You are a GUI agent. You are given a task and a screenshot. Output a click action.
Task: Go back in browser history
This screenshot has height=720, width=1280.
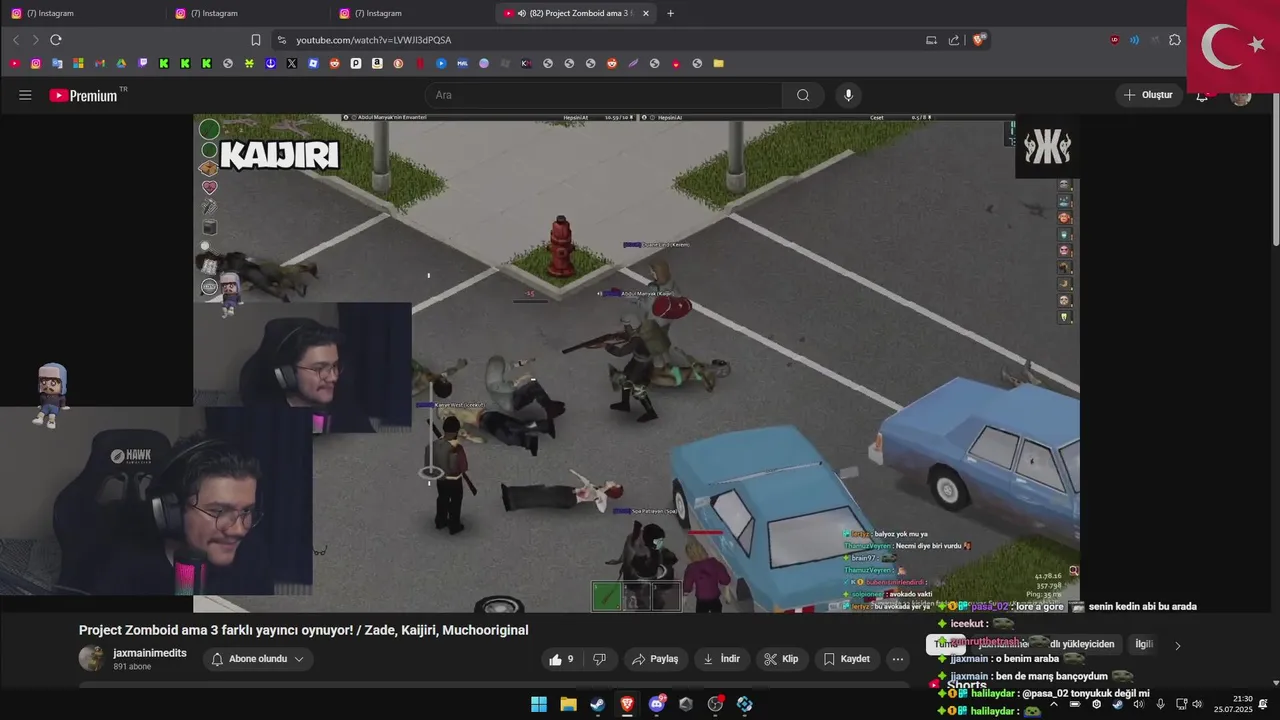point(16,40)
